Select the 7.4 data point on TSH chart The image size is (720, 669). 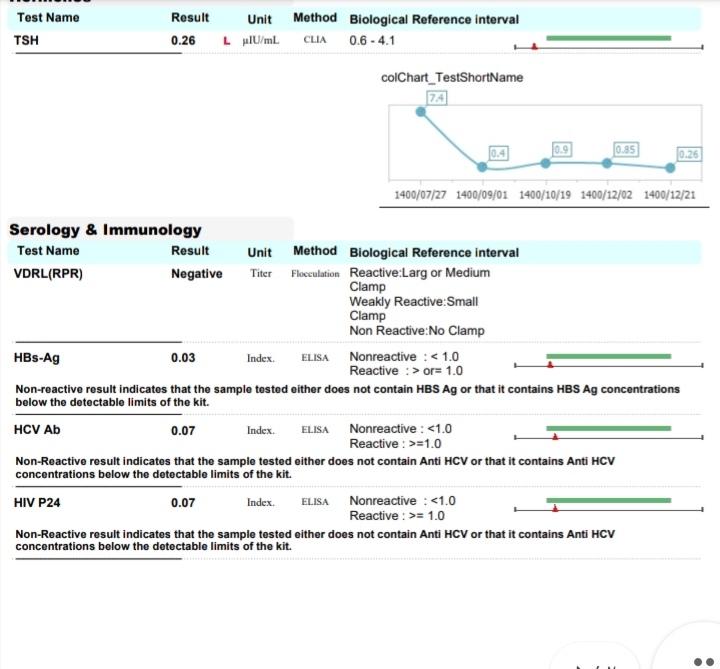pyautogui.click(x=421, y=112)
